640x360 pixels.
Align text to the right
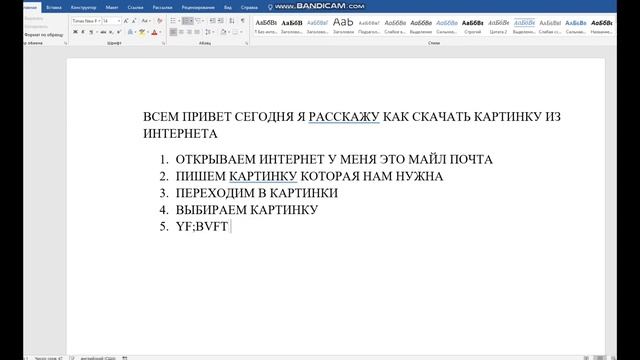point(189,32)
